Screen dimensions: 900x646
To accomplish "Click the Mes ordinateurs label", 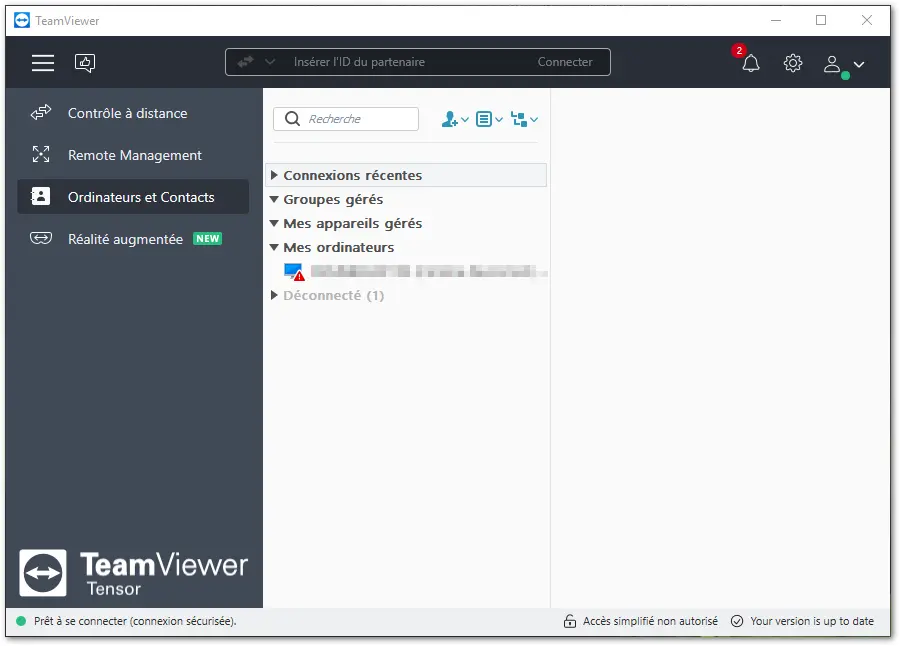I will point(339,247).
